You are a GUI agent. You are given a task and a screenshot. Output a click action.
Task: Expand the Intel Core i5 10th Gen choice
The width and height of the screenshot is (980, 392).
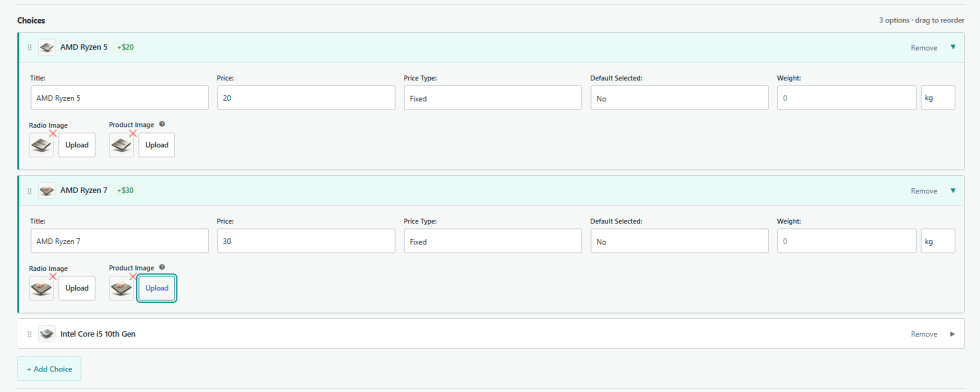tap(952, 334)
